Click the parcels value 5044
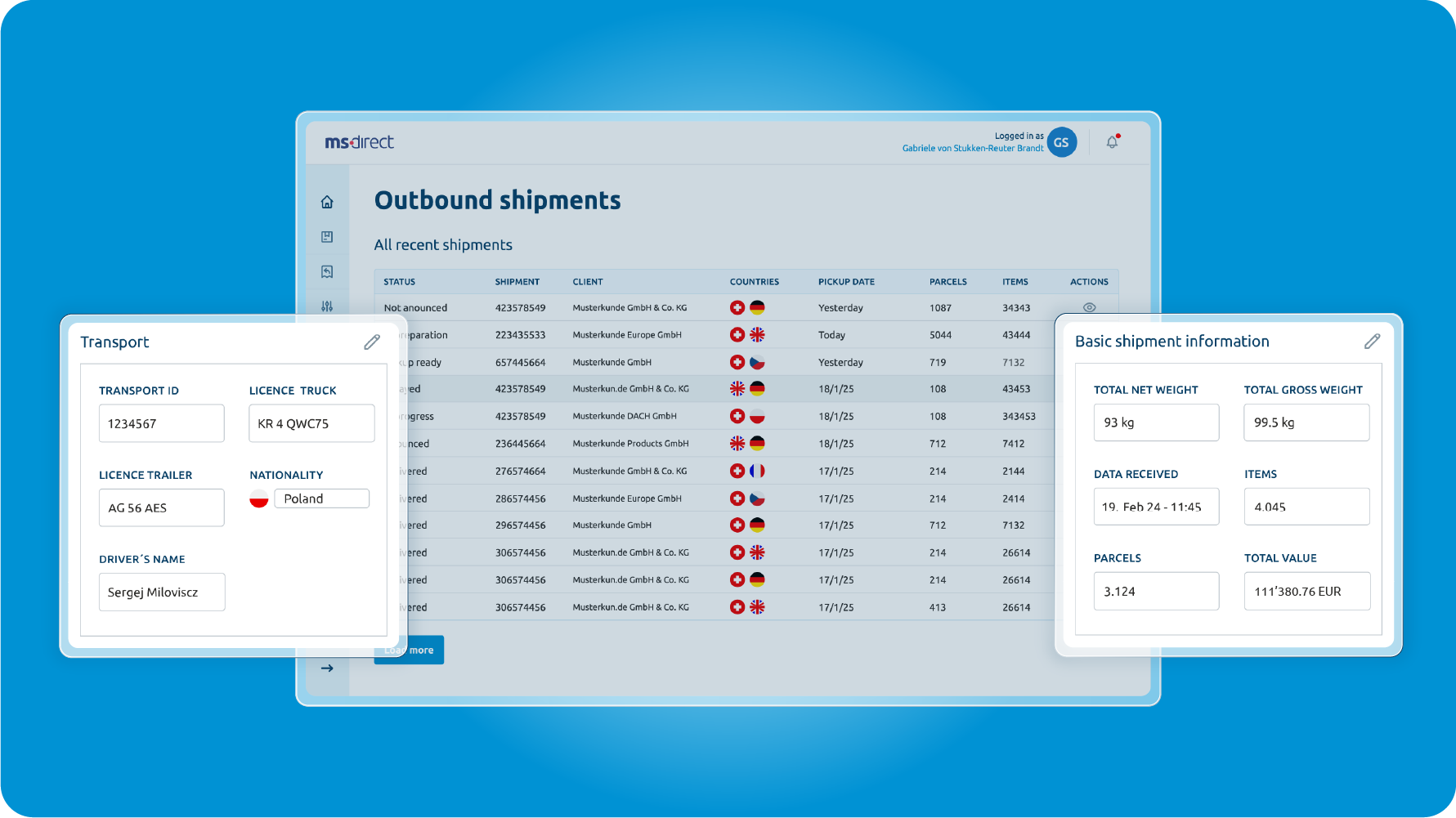This screenshot has width=1456, height=818. click(940, 335)
